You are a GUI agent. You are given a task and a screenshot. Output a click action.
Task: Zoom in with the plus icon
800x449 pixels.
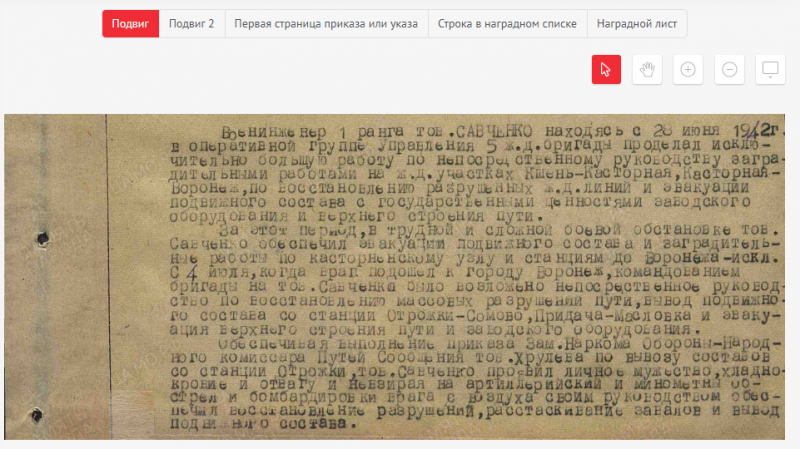[688, 69]
